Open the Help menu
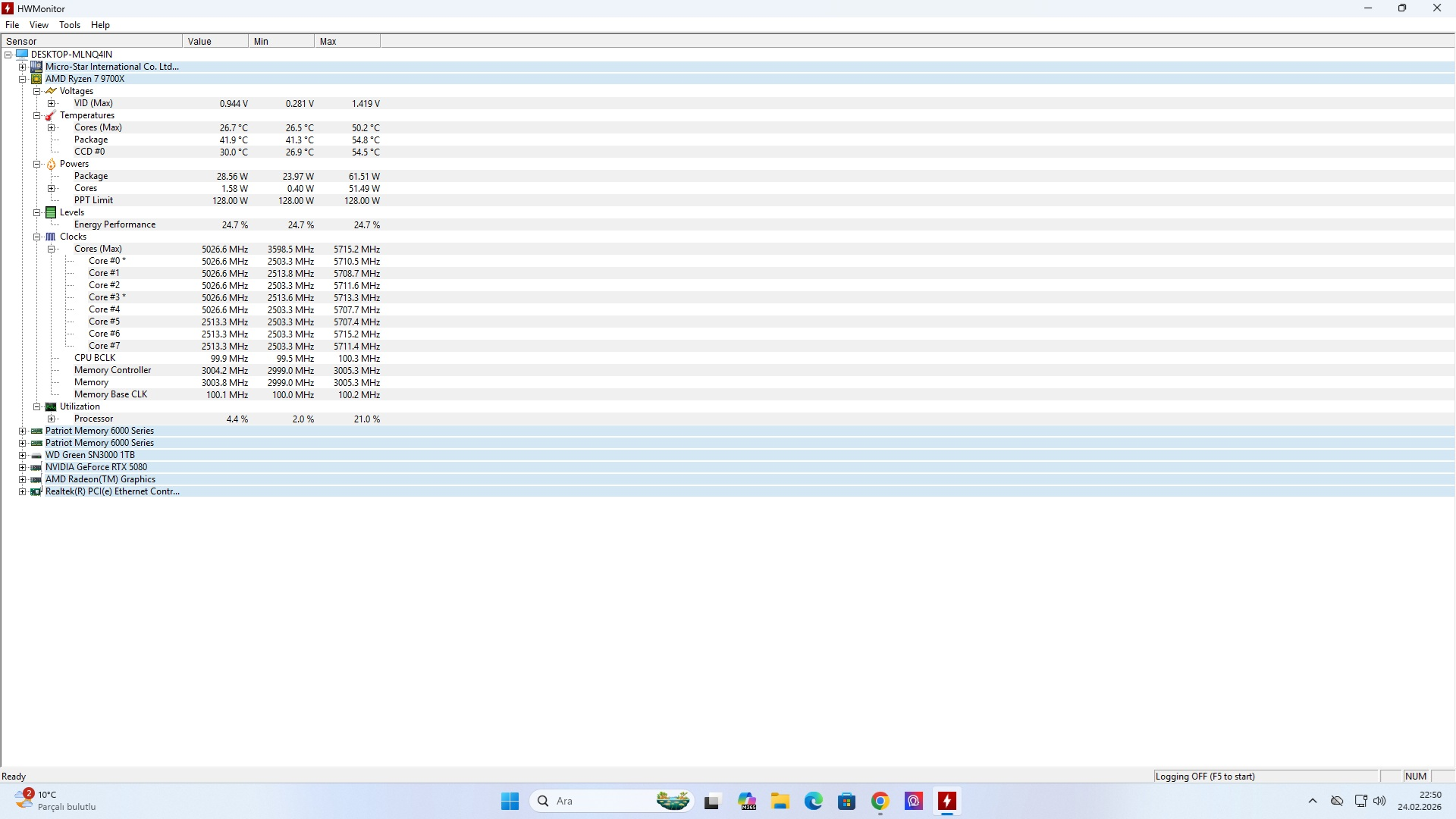This screenshot has height=819, width=1456. coord(100,25)
